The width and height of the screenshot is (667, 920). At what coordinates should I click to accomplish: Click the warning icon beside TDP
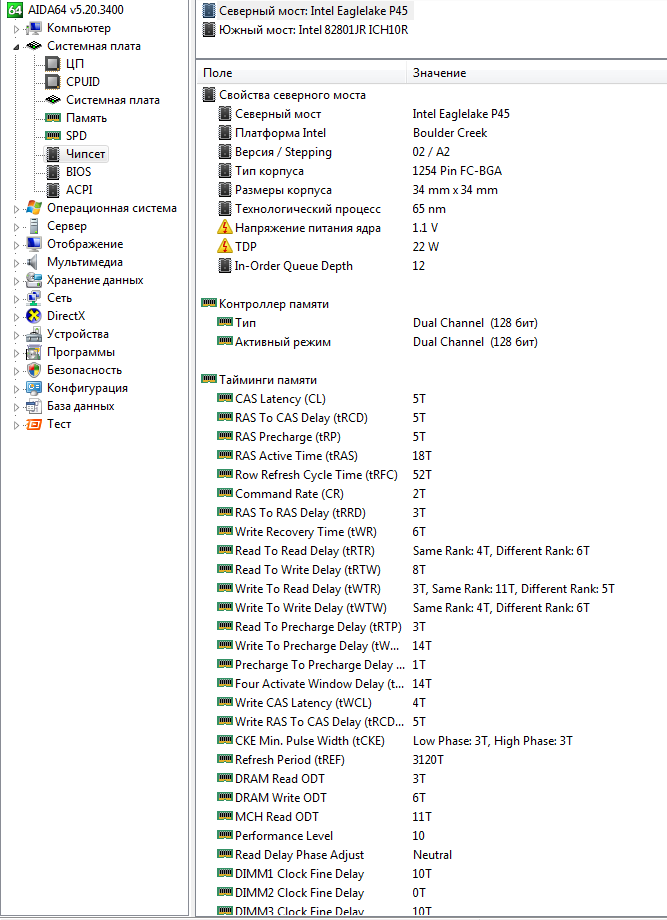point(225,246)
